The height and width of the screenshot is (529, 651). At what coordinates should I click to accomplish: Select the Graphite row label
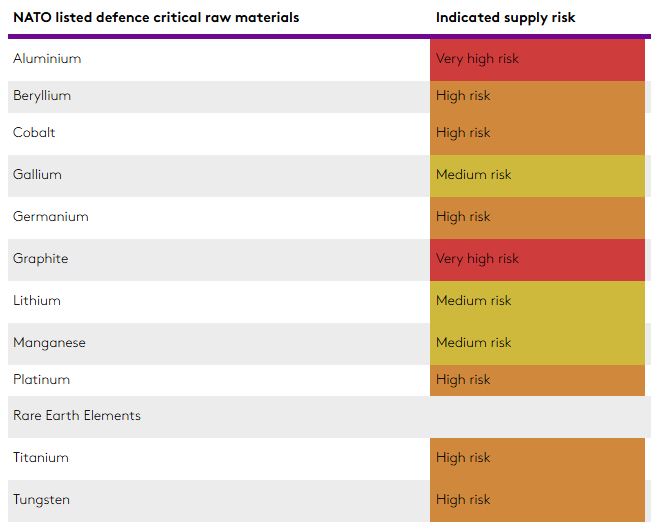click(41, 259)
